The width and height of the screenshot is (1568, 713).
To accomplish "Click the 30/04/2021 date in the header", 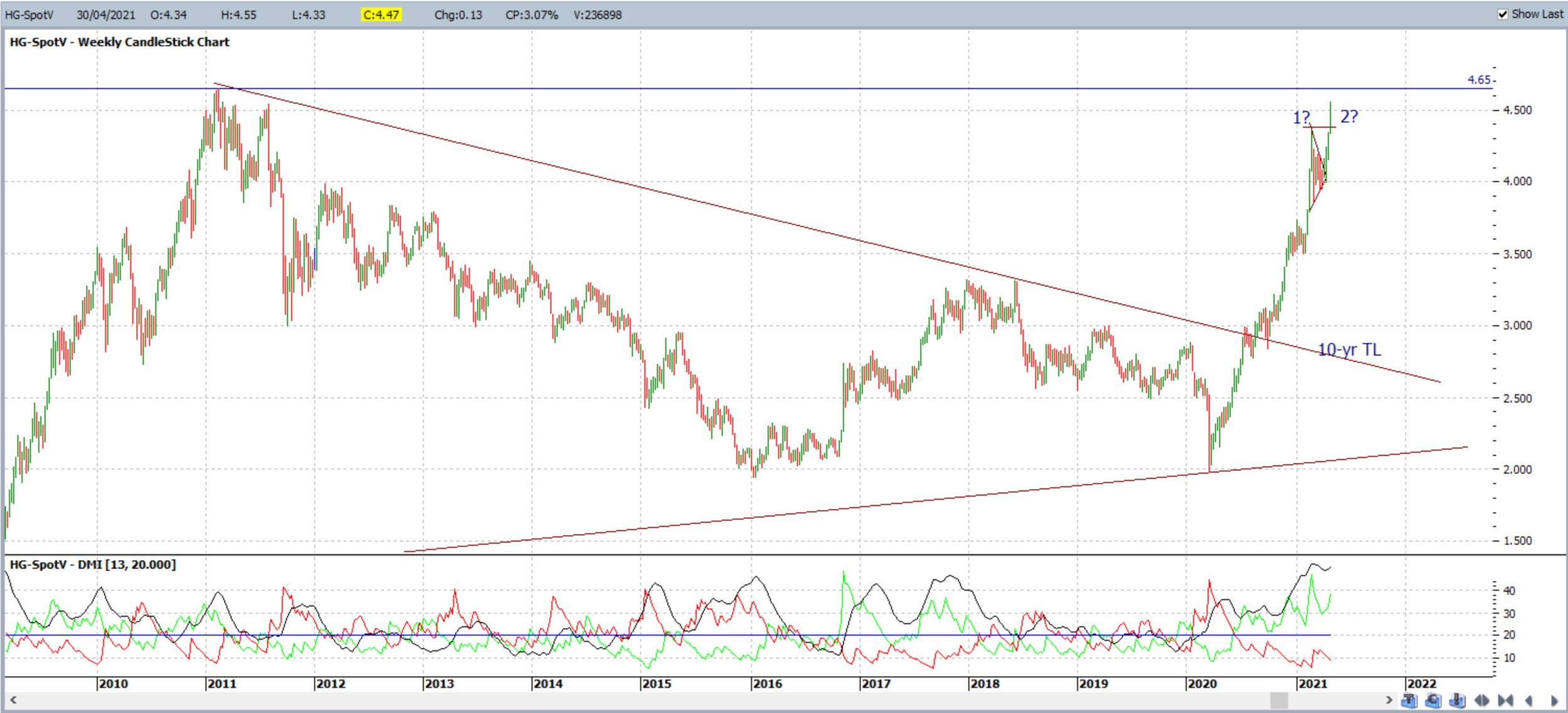I will pyautogui.click(x=105, y=14).
